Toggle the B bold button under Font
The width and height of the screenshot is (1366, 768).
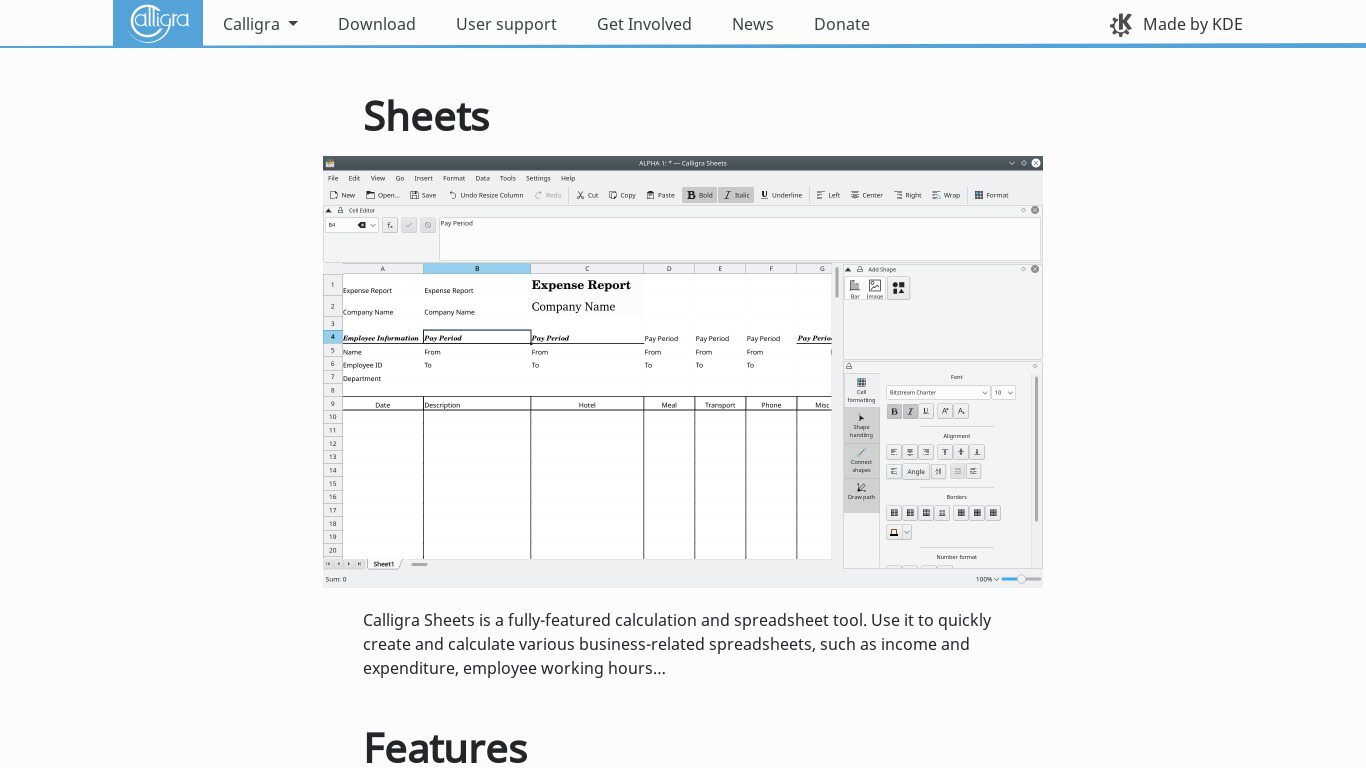(x=894, y=411)
